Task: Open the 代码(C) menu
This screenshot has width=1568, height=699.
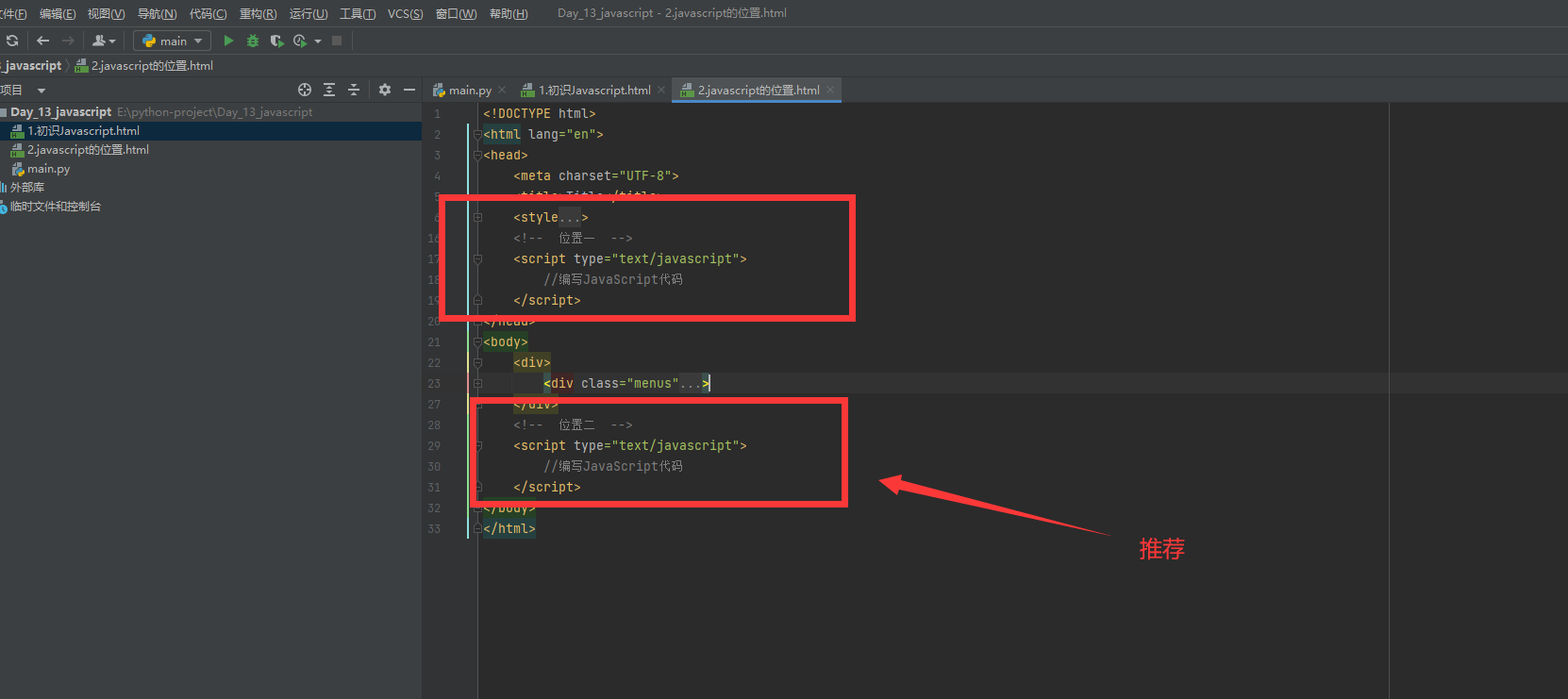Action: 208,13
